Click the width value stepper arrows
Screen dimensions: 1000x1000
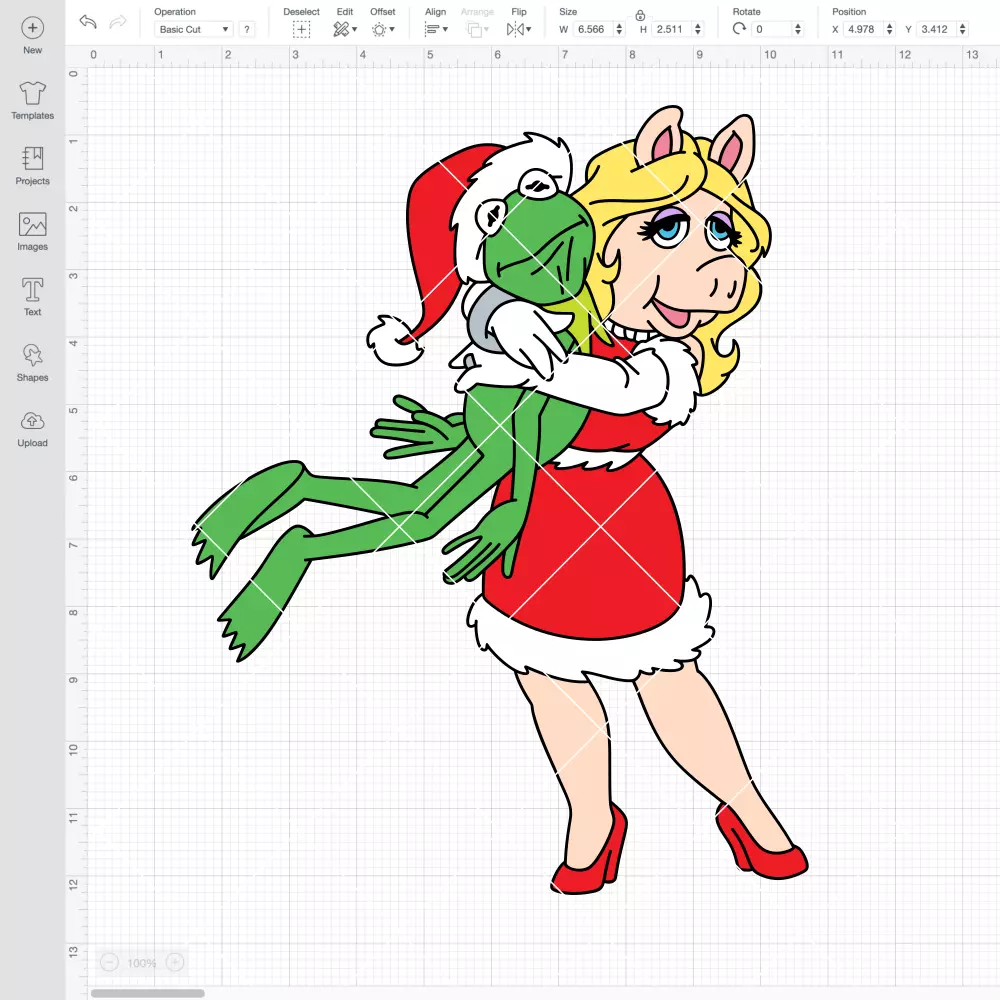(x=619, y=29)
